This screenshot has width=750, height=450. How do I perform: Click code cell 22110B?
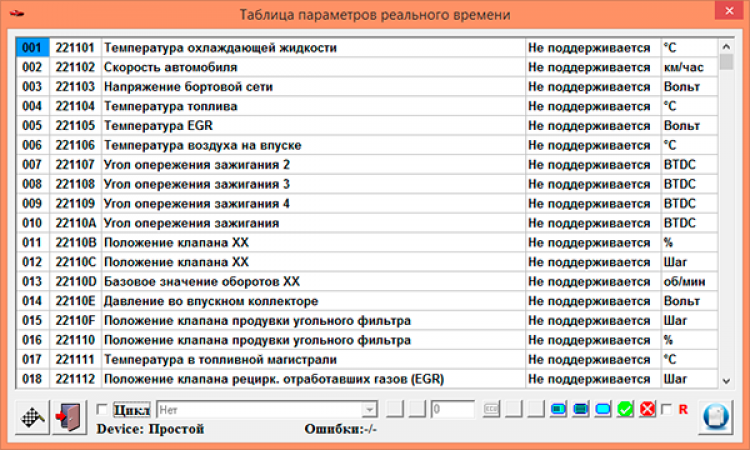click(x=76, y=243)
